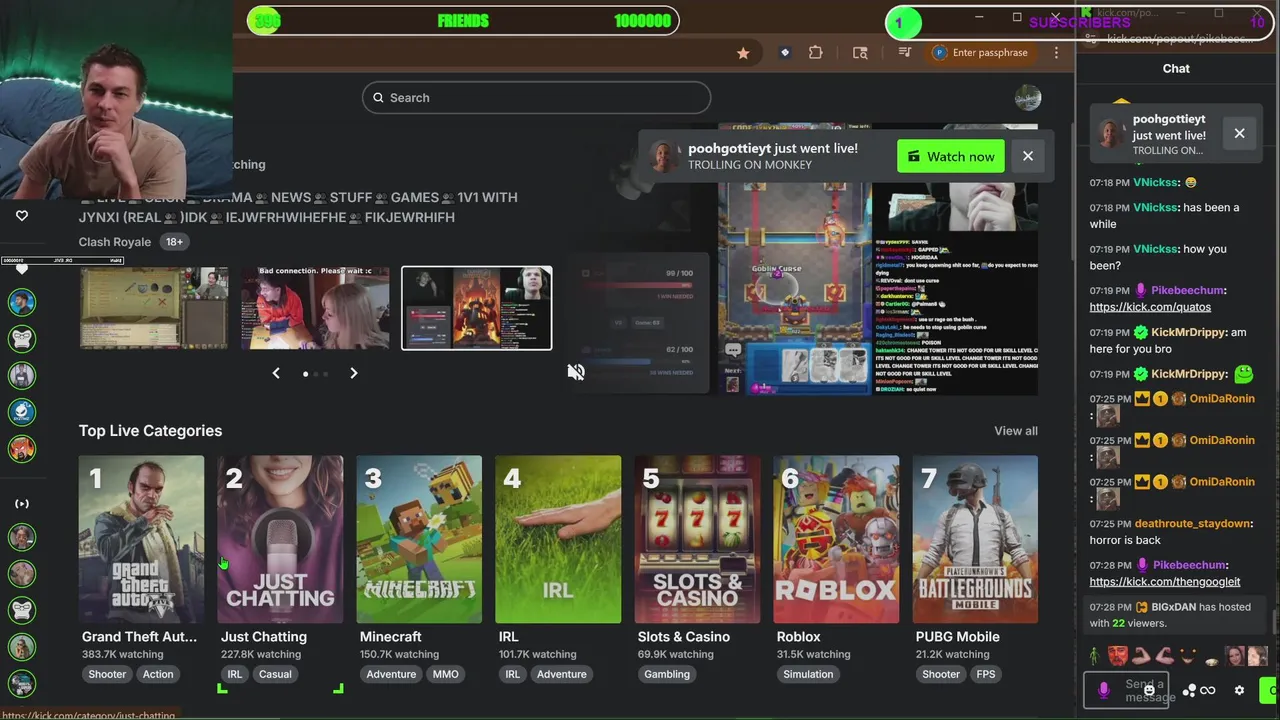Open the first recommended channel avatar in sidebar
The height and width of the screenshot is (720, 1280).
tap(22, 537)
